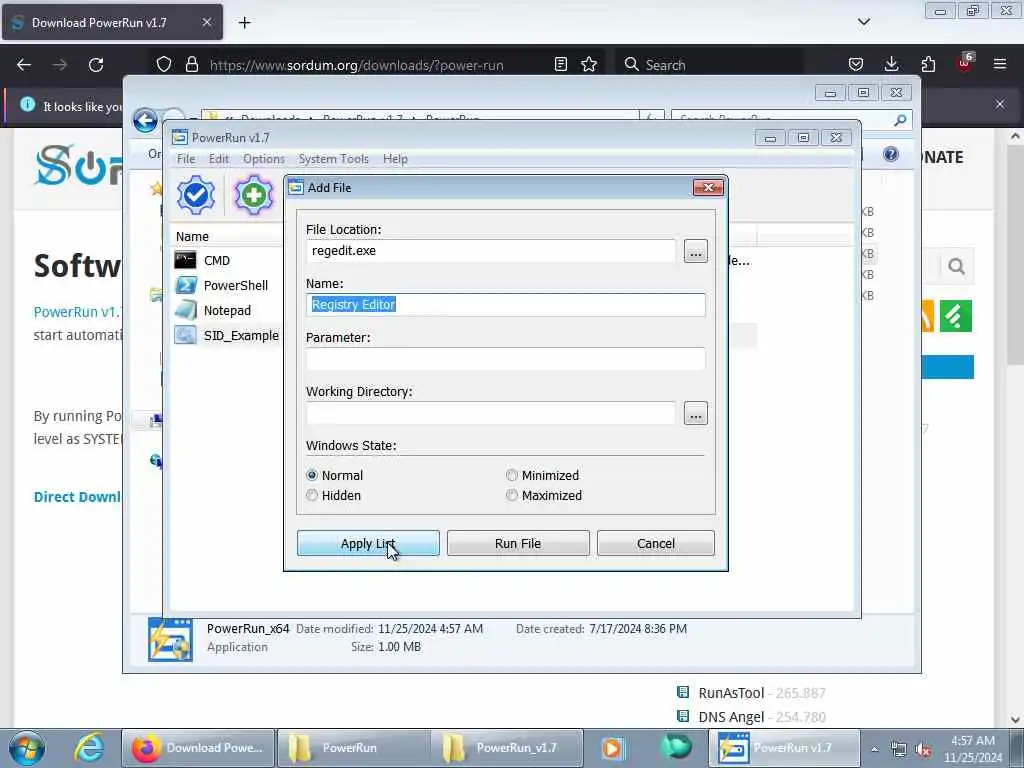Switch to Firefox Download PowerRun taskbar item
Viewport: 1024px width, 768px height.
[199, 748]
